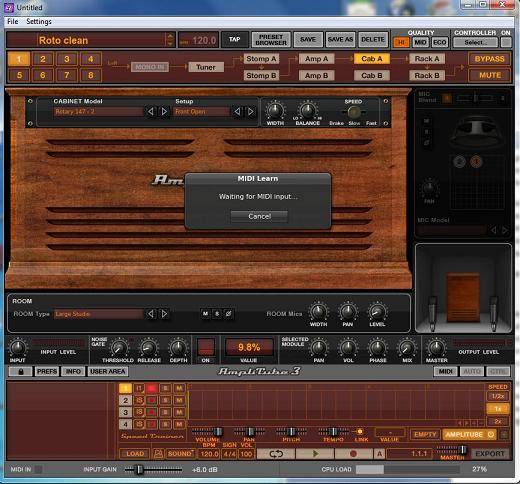Open the Settings menu
The image size is (520, 484).
point(39,22)
